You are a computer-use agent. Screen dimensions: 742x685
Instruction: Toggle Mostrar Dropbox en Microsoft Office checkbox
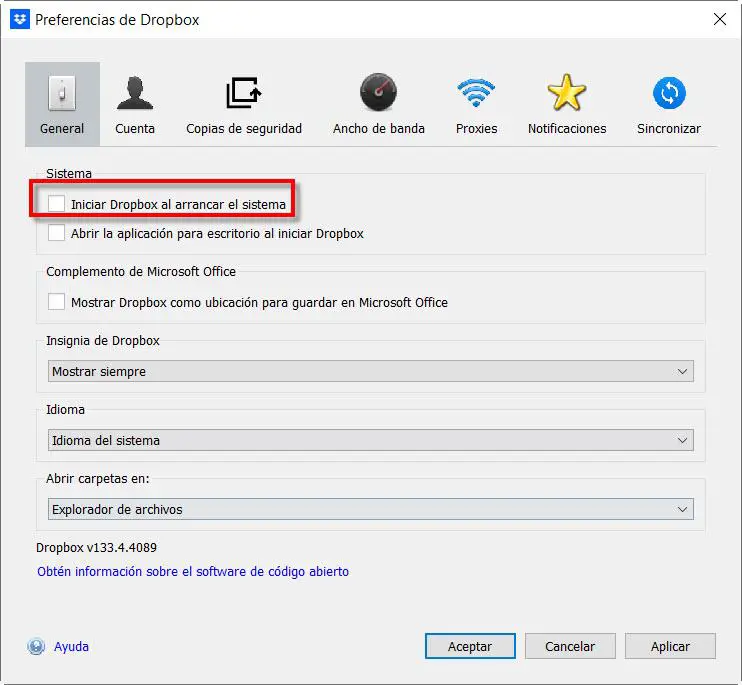tap(57, 302)
